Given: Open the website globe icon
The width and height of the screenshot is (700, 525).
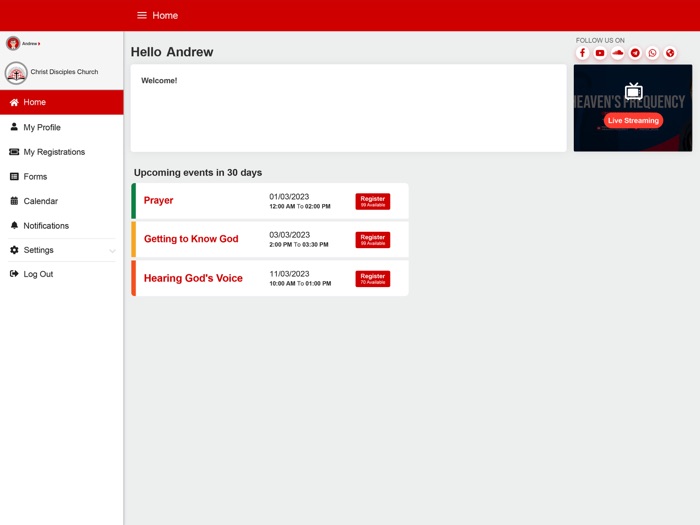Looking at the screenshot, I should tap(670, 53).
